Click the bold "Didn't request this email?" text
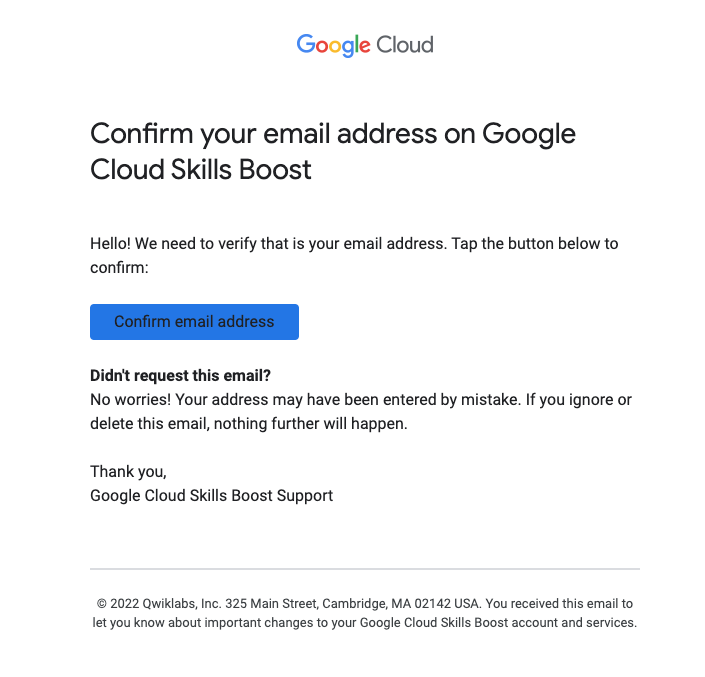 [x=181, y=376]
